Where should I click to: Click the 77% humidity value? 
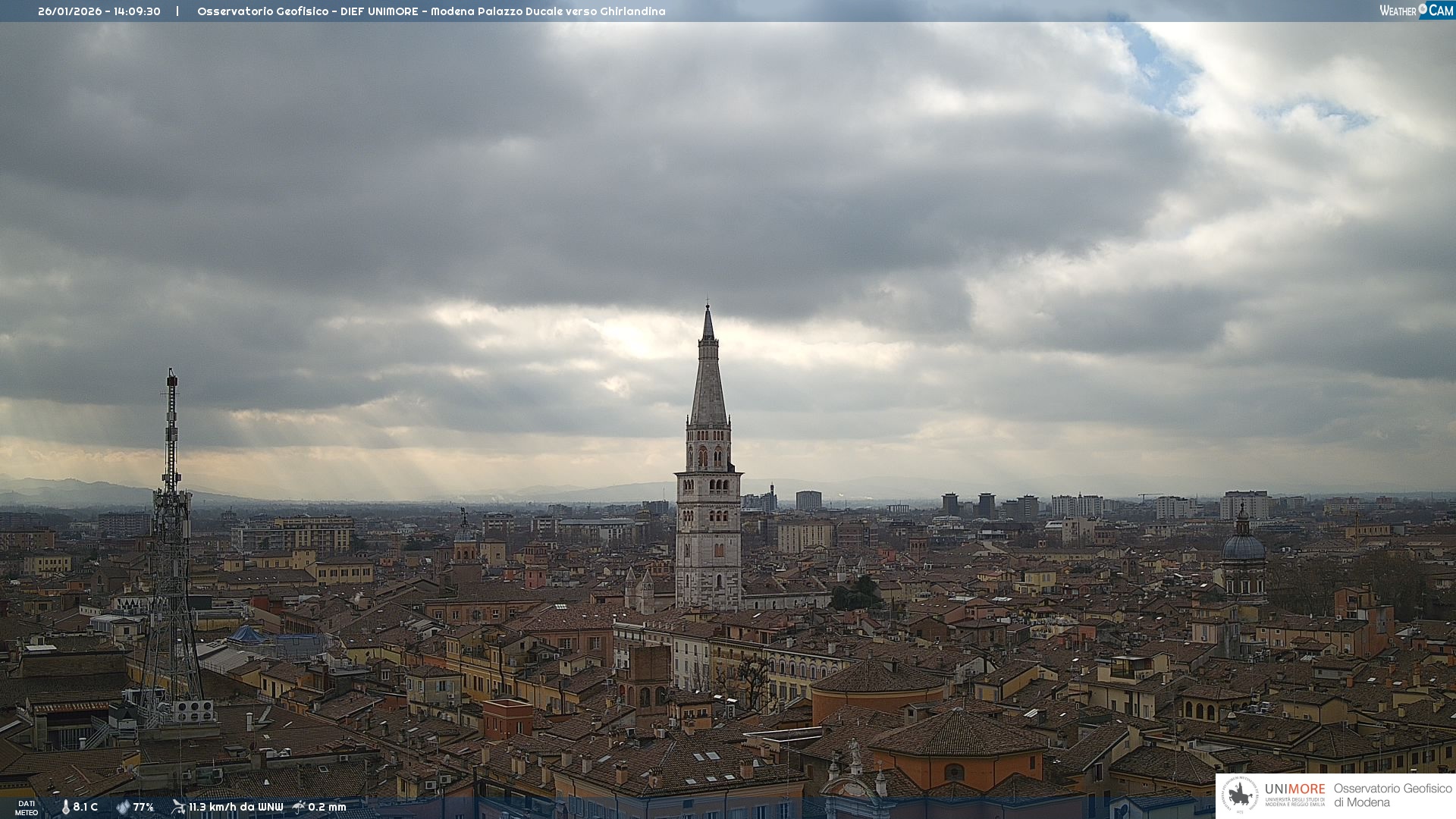coord(143,807)
